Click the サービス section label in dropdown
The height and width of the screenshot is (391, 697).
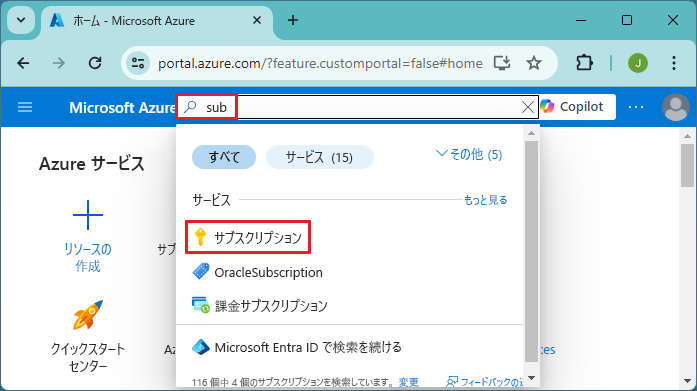[x=212, y=200]
